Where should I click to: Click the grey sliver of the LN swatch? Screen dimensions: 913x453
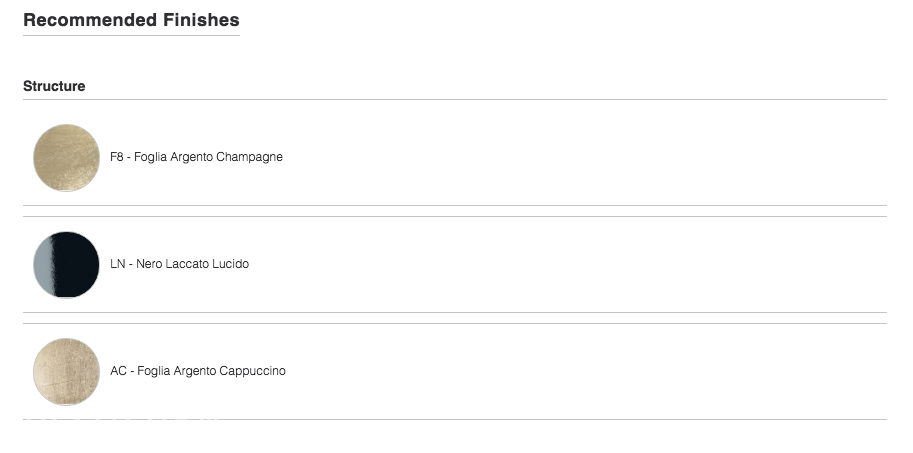(x=43, y=264)
